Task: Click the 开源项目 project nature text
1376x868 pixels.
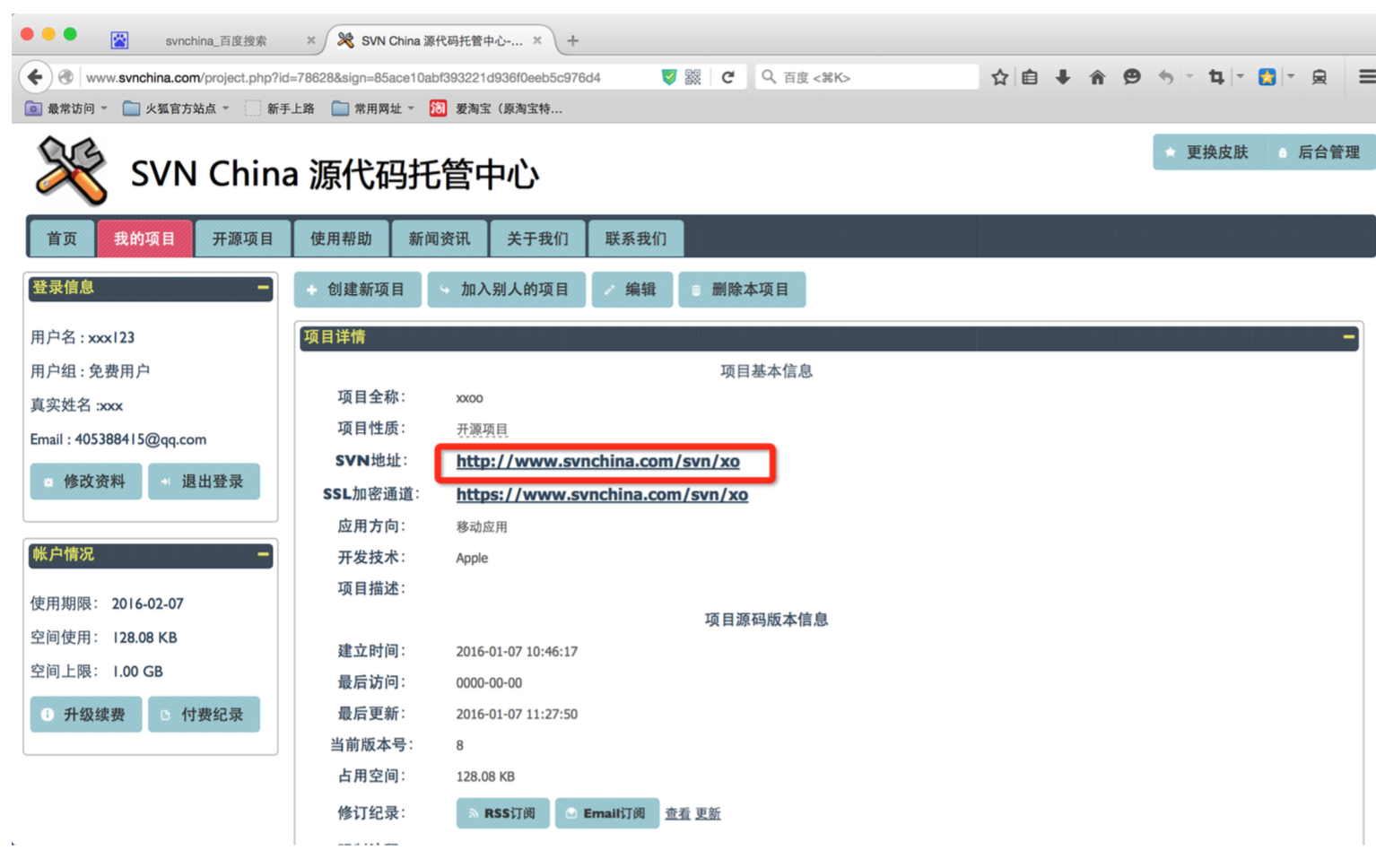Action: tap(482, 430)
